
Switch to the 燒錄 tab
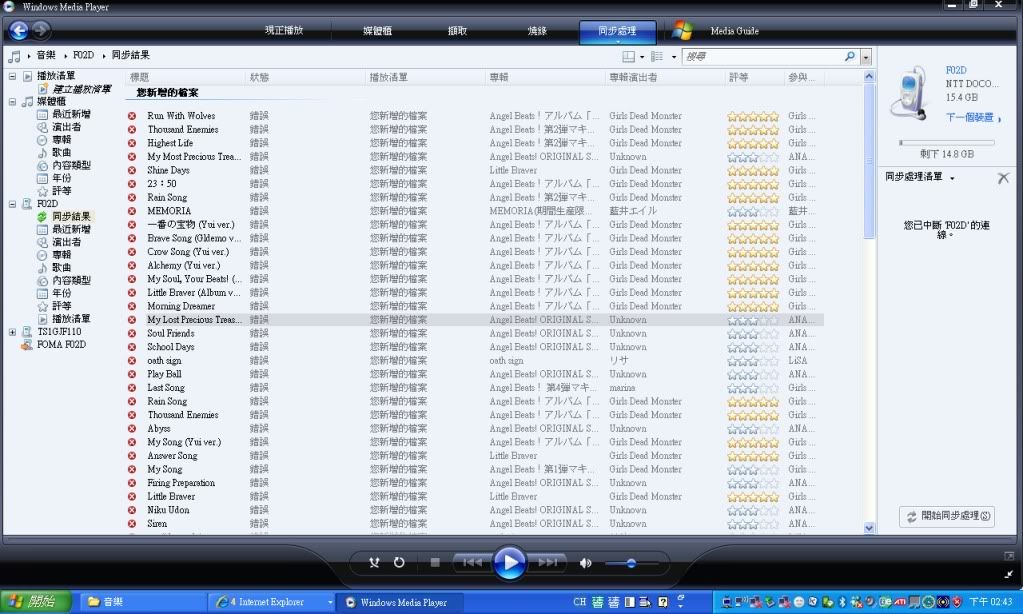(537, 31)
